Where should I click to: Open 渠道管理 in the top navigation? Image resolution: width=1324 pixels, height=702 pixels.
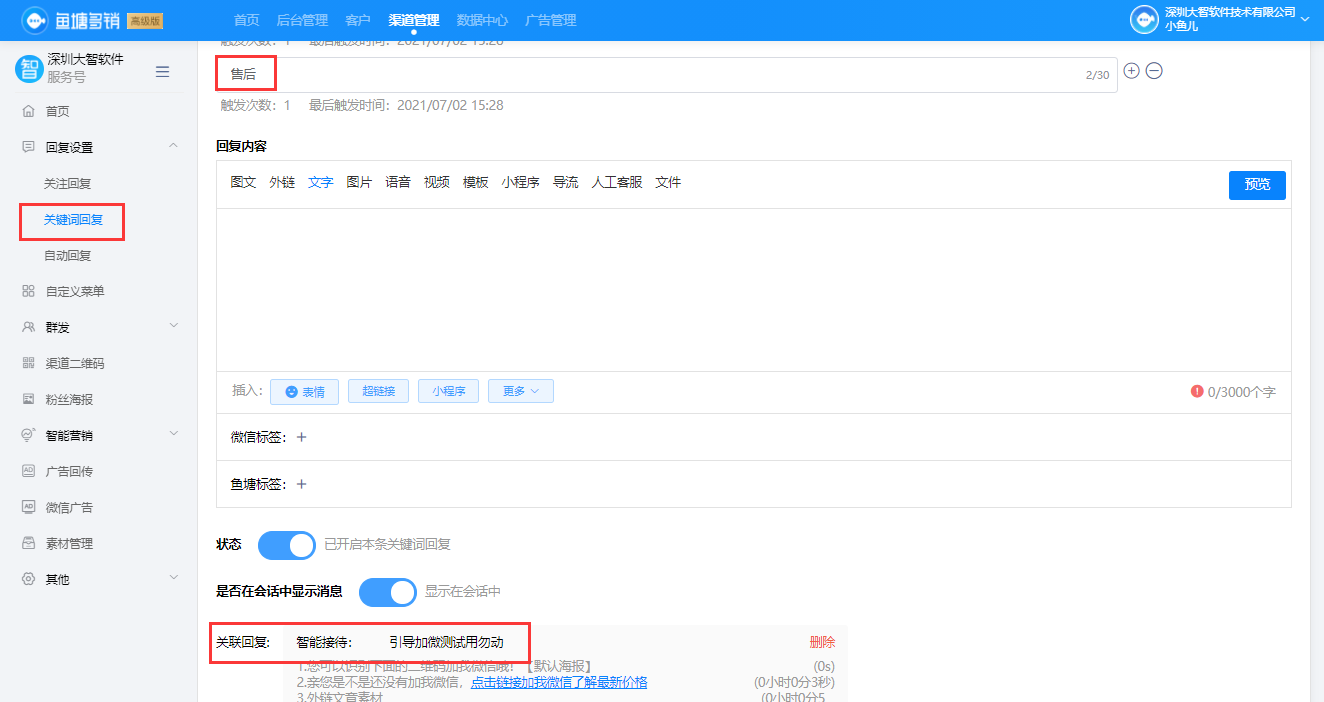(x=414, y=20)
